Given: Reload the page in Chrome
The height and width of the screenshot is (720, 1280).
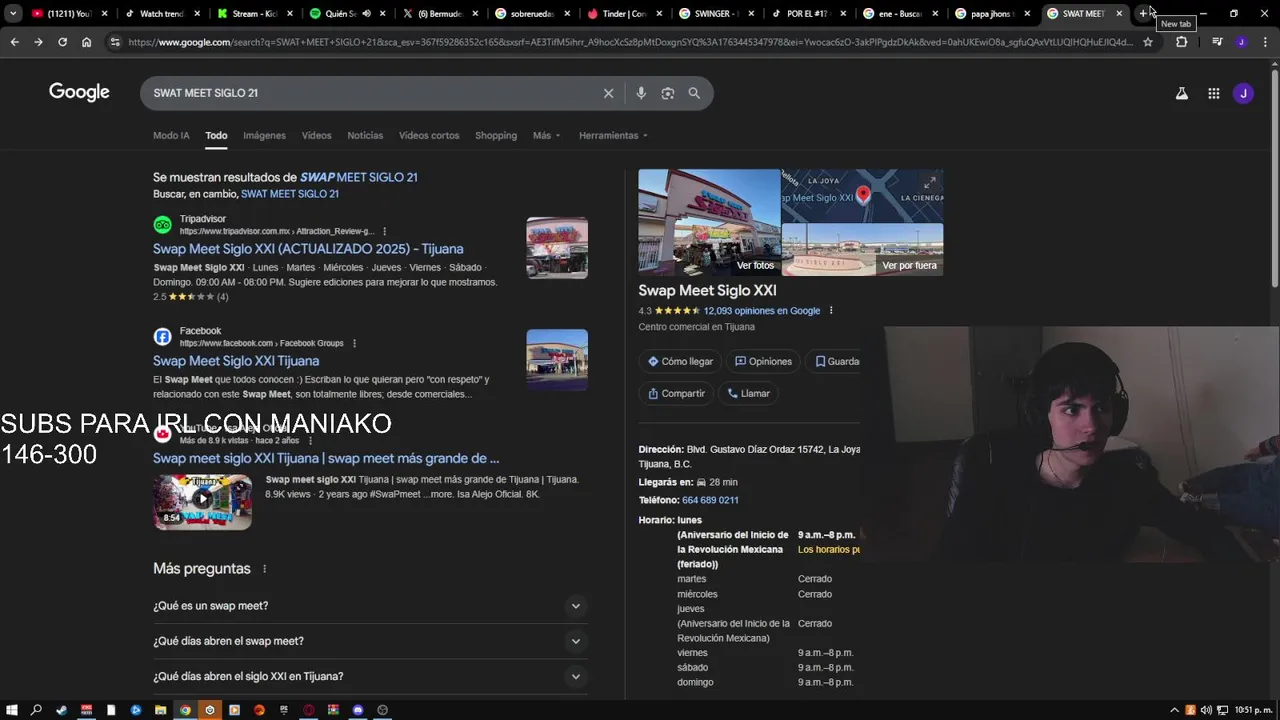Looking at the screenshot, I should pyautogui.click(x=62, y=42).
